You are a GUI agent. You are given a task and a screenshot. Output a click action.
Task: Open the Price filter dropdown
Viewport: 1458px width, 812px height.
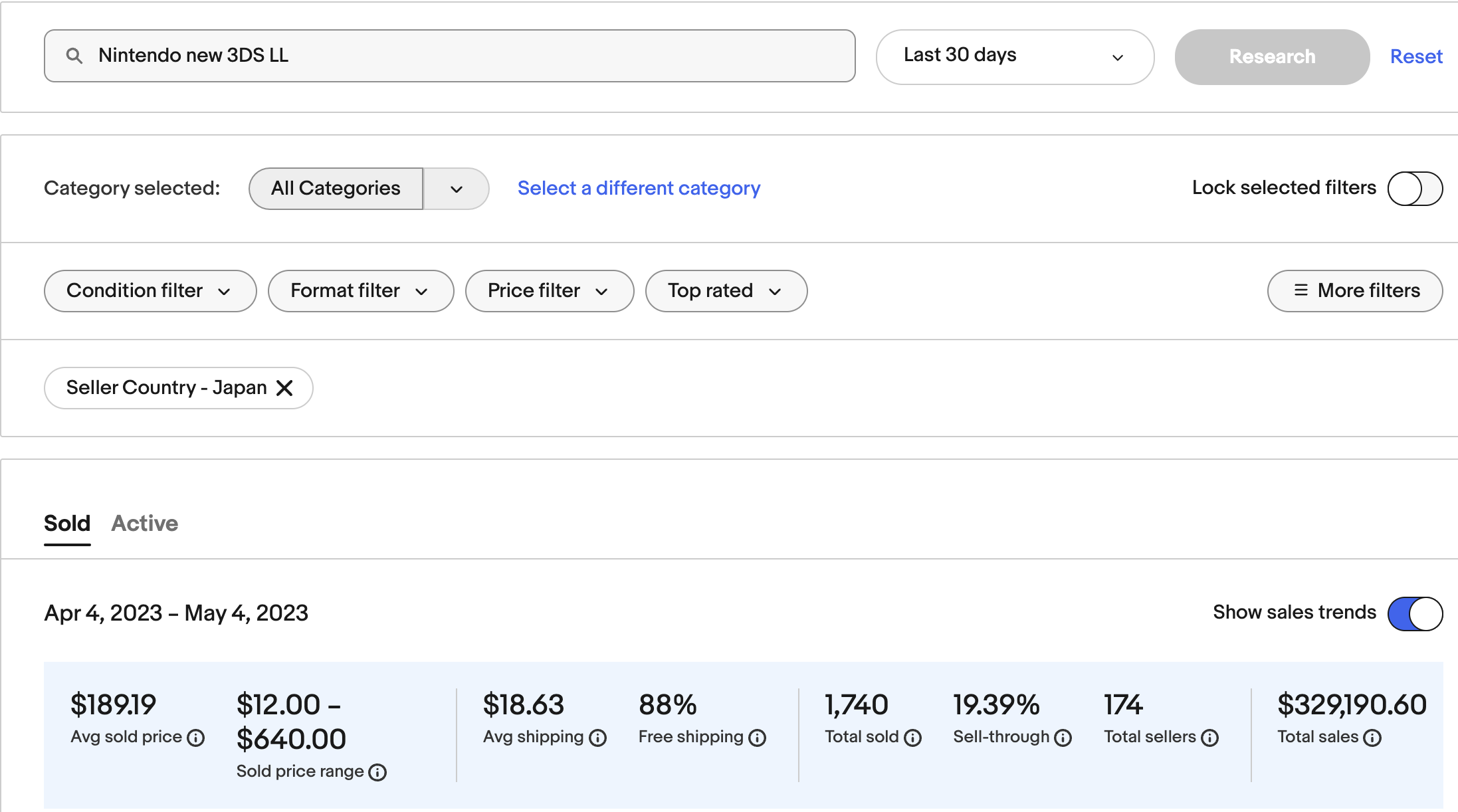[x=550, y=291]
